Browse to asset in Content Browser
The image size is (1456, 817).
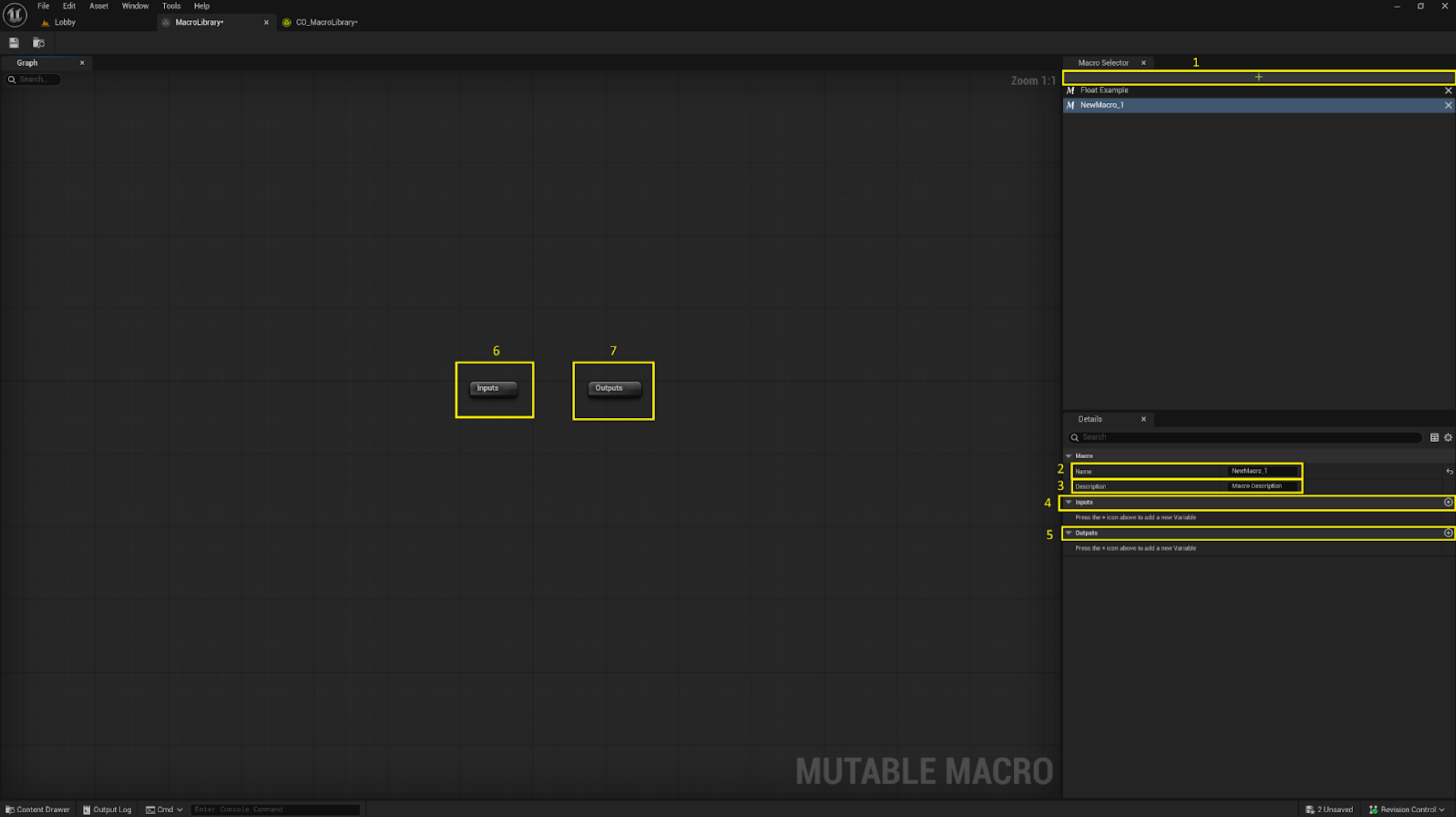[x=39, y=43]
